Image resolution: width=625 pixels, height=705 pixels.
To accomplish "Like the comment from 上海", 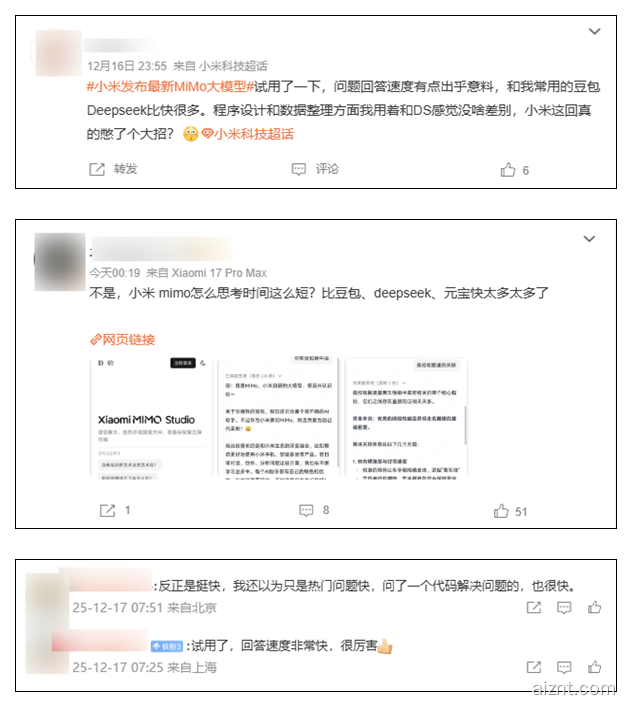I will 594,666.
